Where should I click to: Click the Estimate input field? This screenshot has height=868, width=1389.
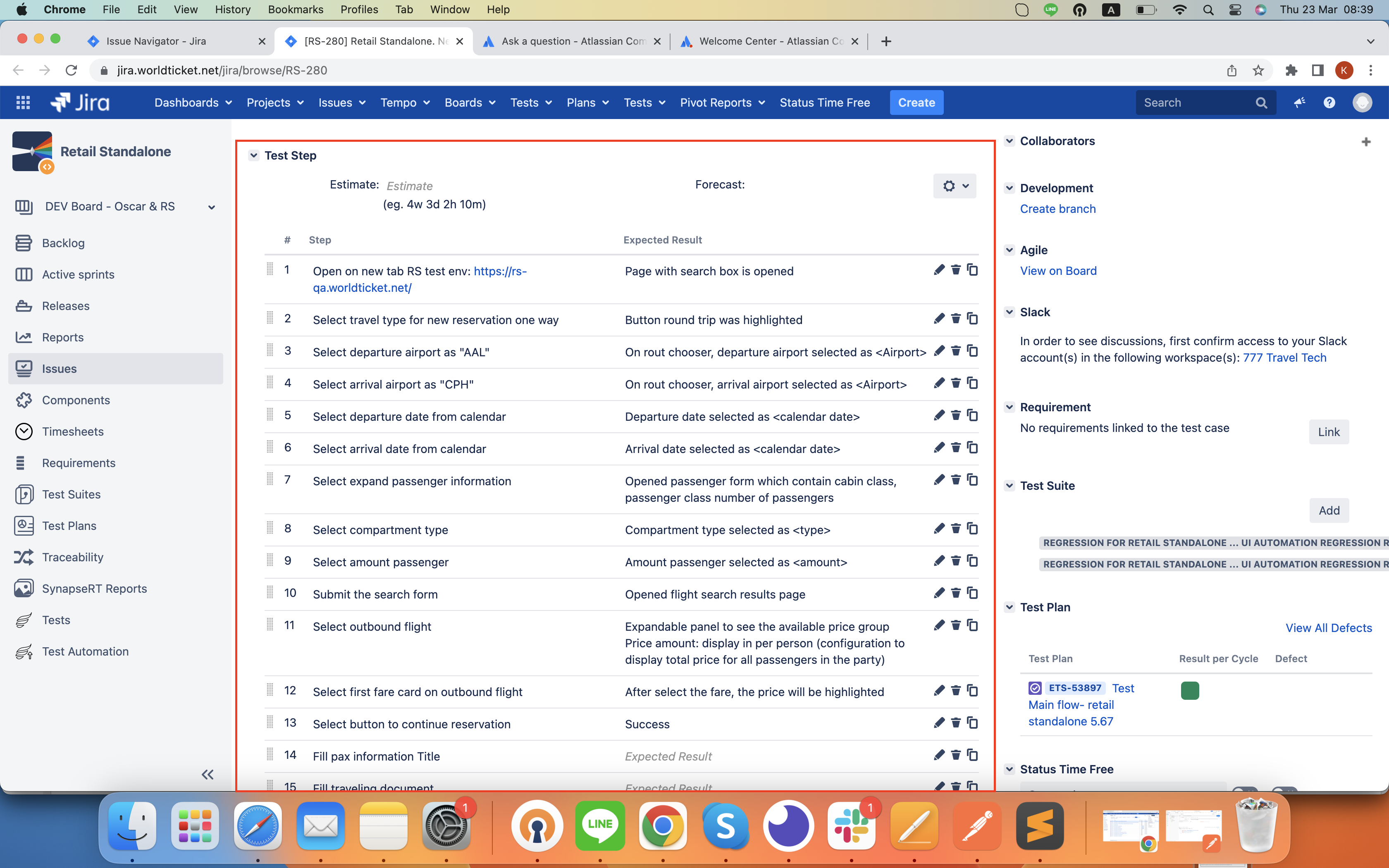click(410, 186)
